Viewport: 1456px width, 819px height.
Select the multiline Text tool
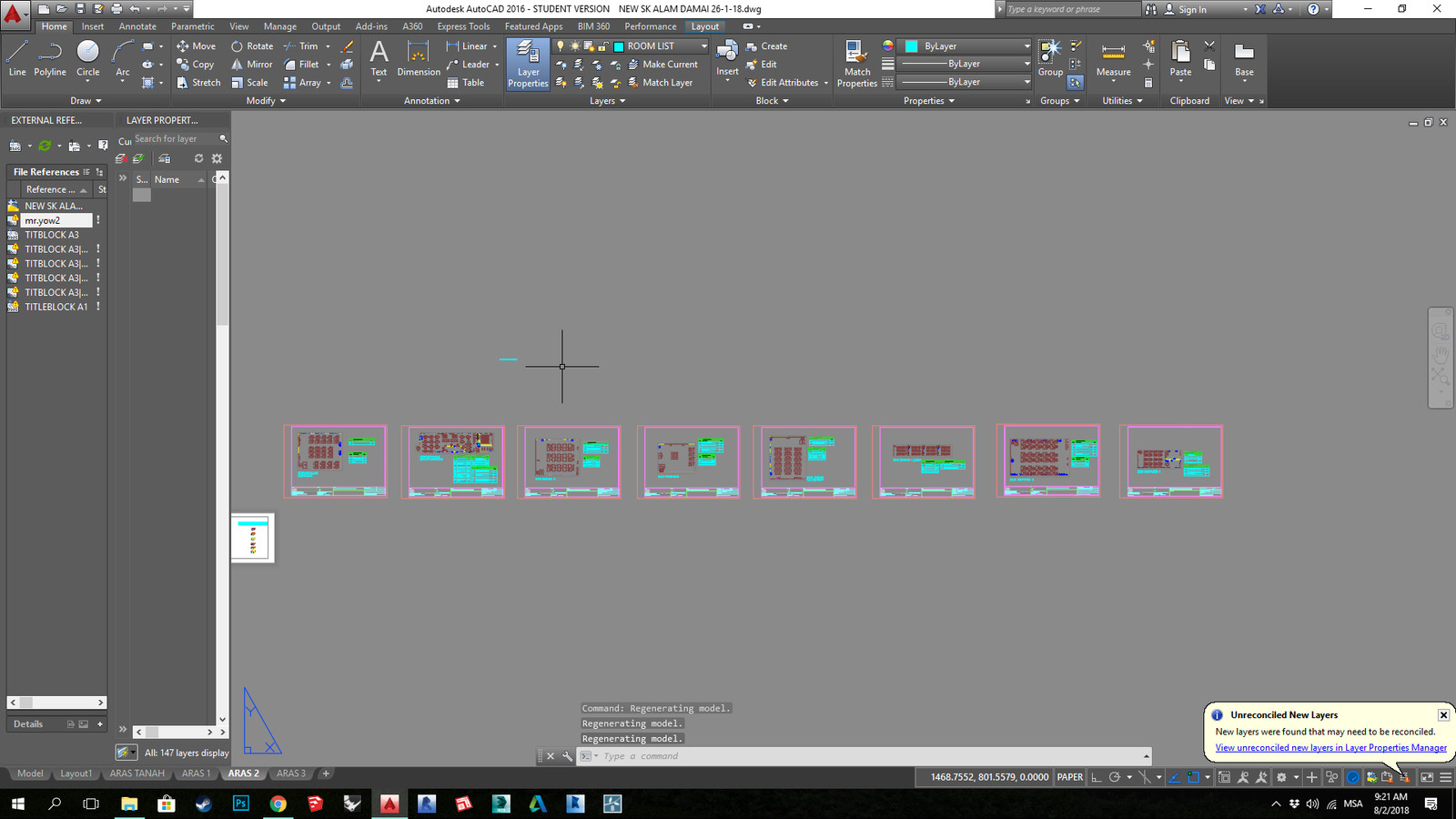[379, 58]
